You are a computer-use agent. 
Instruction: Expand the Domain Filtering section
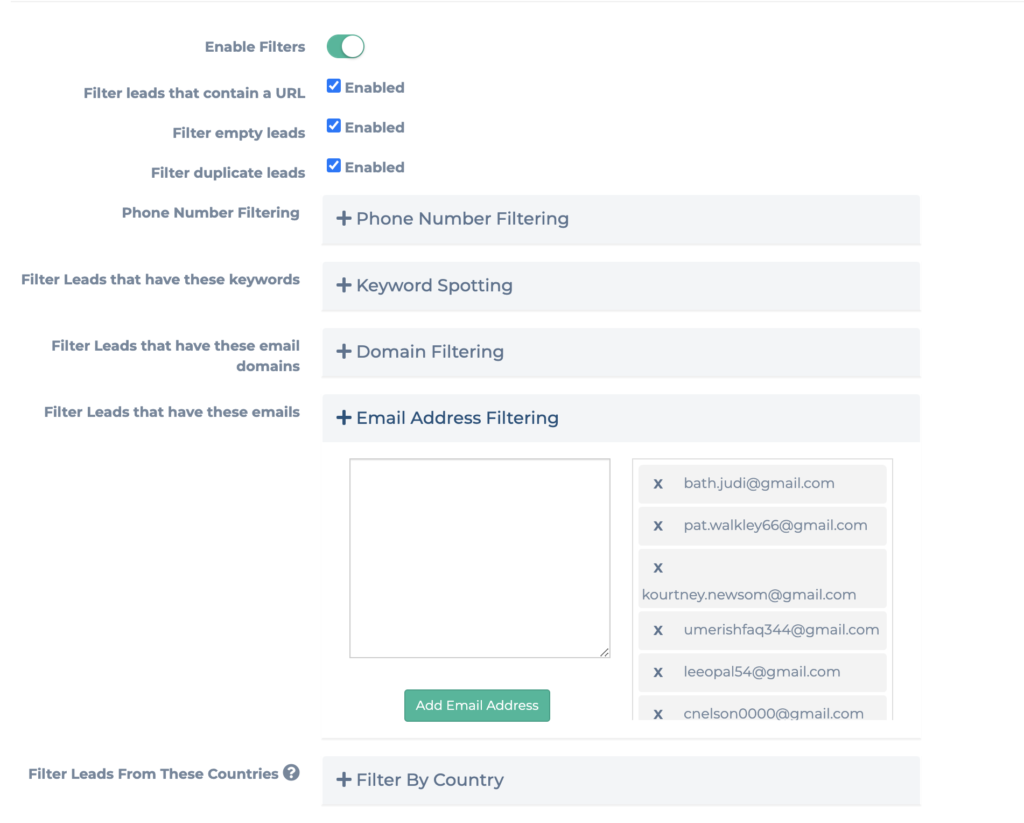[429, 352]
